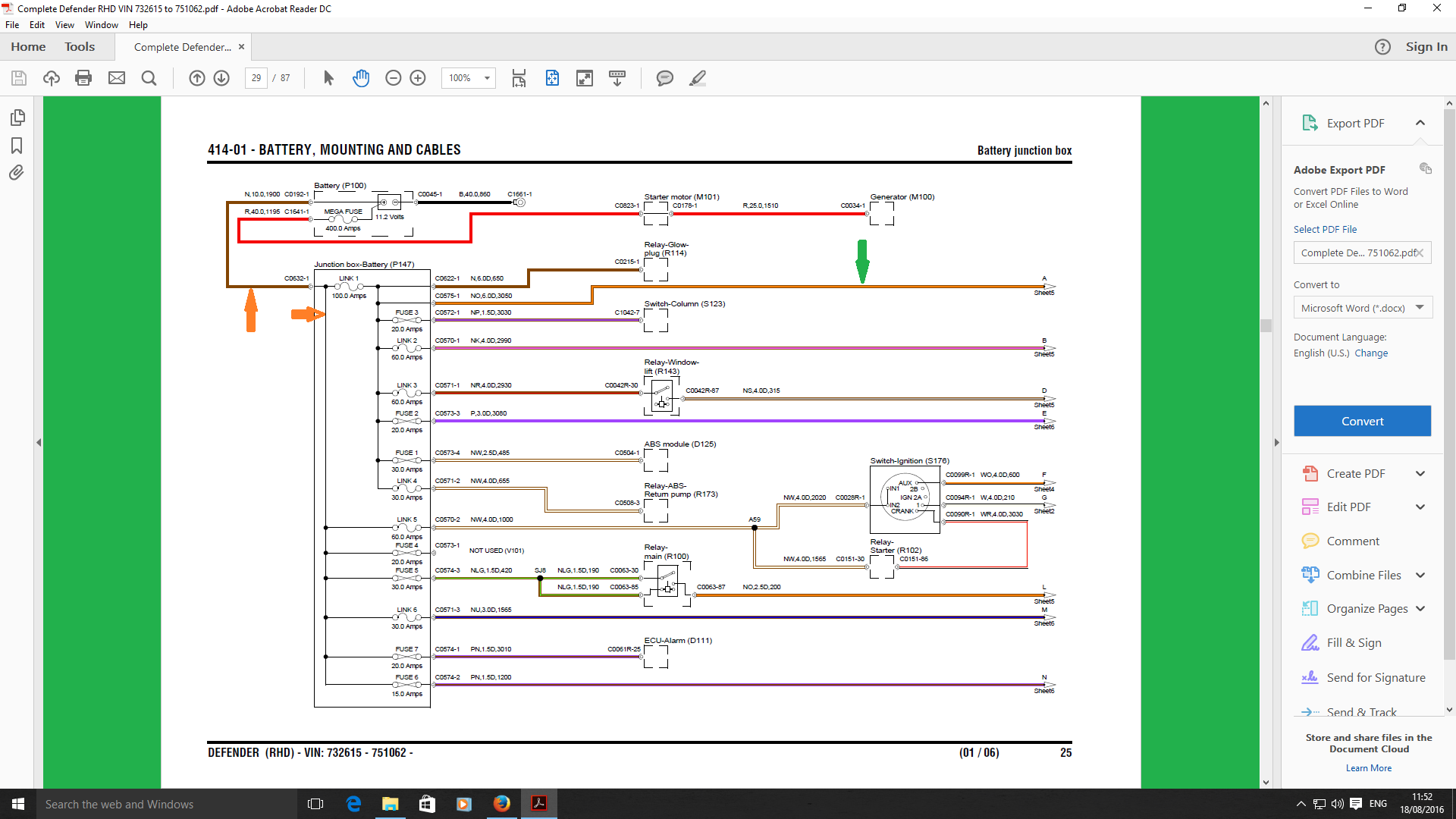
Task: Open the View menu
Action: 64,25
